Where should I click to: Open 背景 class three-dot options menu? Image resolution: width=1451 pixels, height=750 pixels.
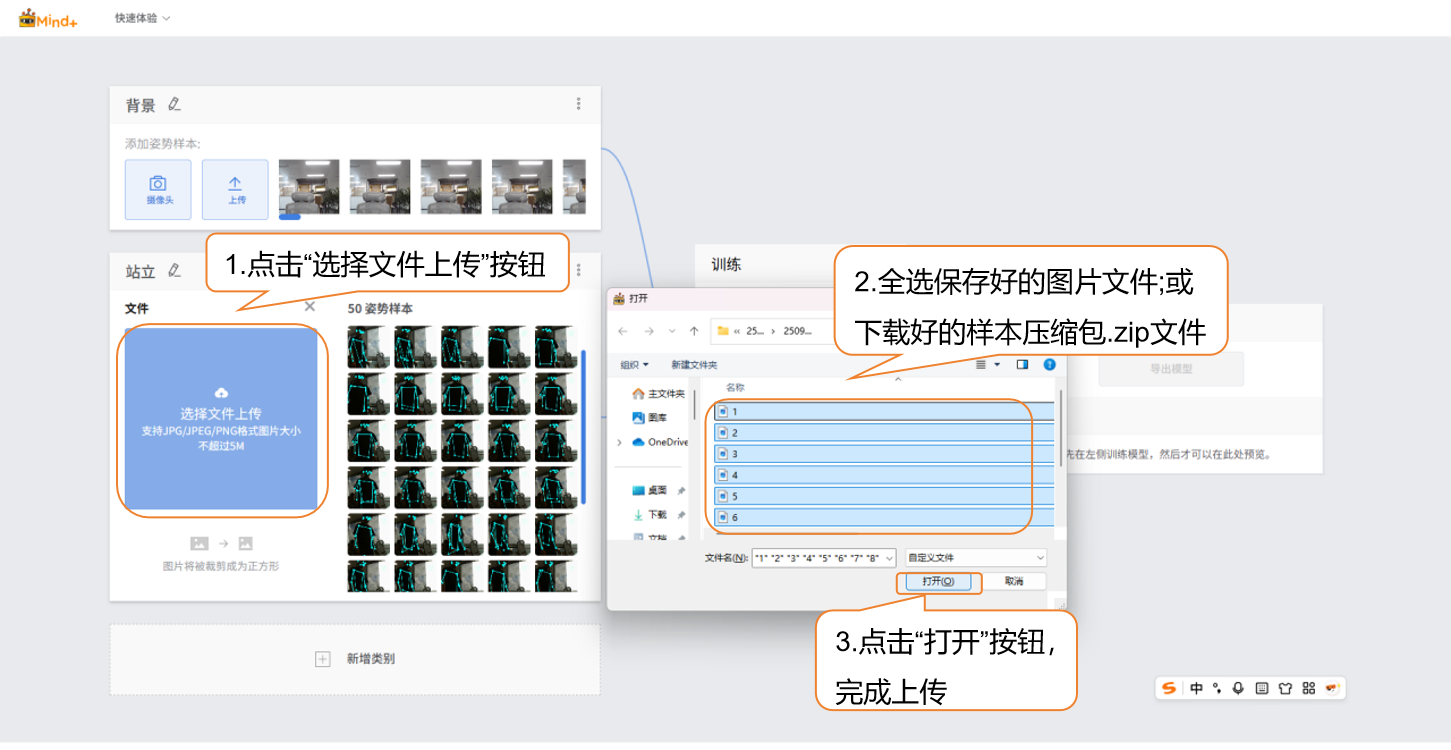pos(578,104)
